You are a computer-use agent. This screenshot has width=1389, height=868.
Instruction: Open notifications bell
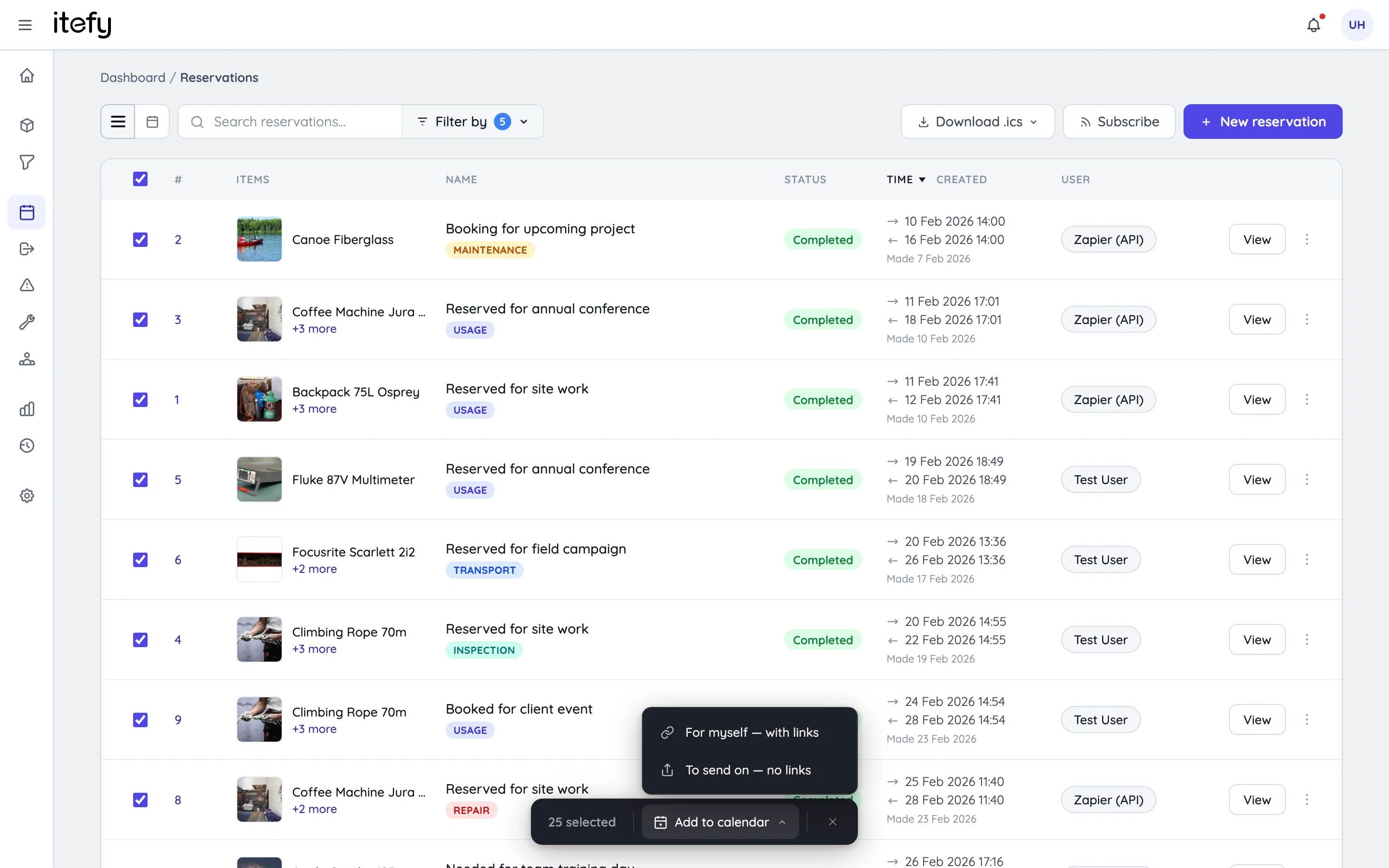(x=1313, y=25)
